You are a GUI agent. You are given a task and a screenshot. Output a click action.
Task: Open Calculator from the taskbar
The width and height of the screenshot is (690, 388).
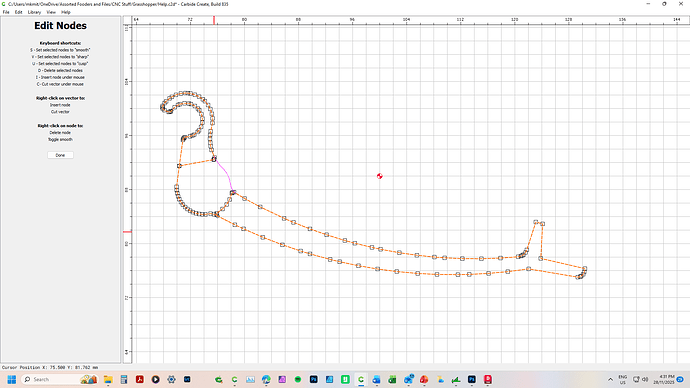(124, 379)
